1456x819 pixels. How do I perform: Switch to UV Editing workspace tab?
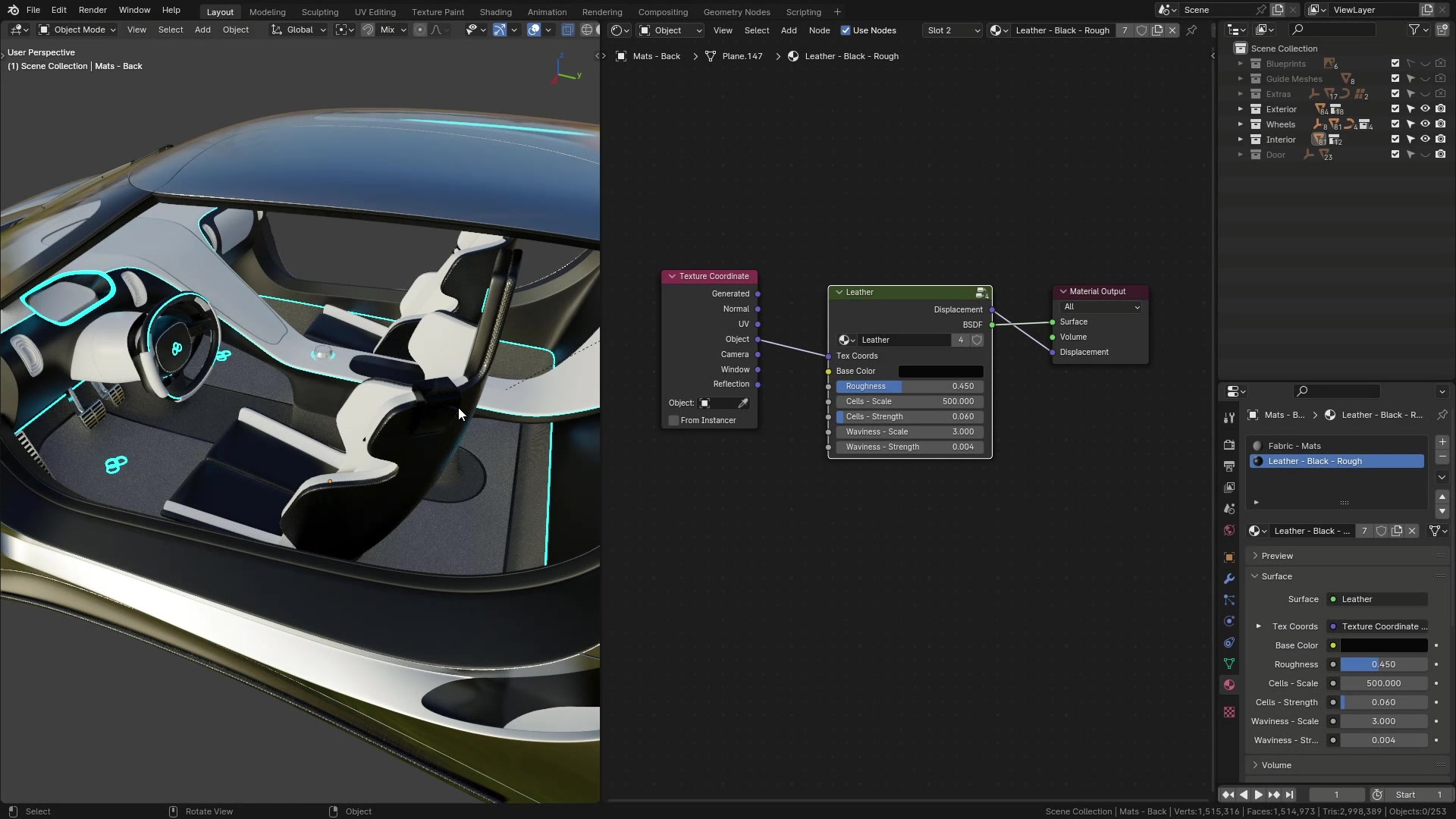(x=375, y=12)
